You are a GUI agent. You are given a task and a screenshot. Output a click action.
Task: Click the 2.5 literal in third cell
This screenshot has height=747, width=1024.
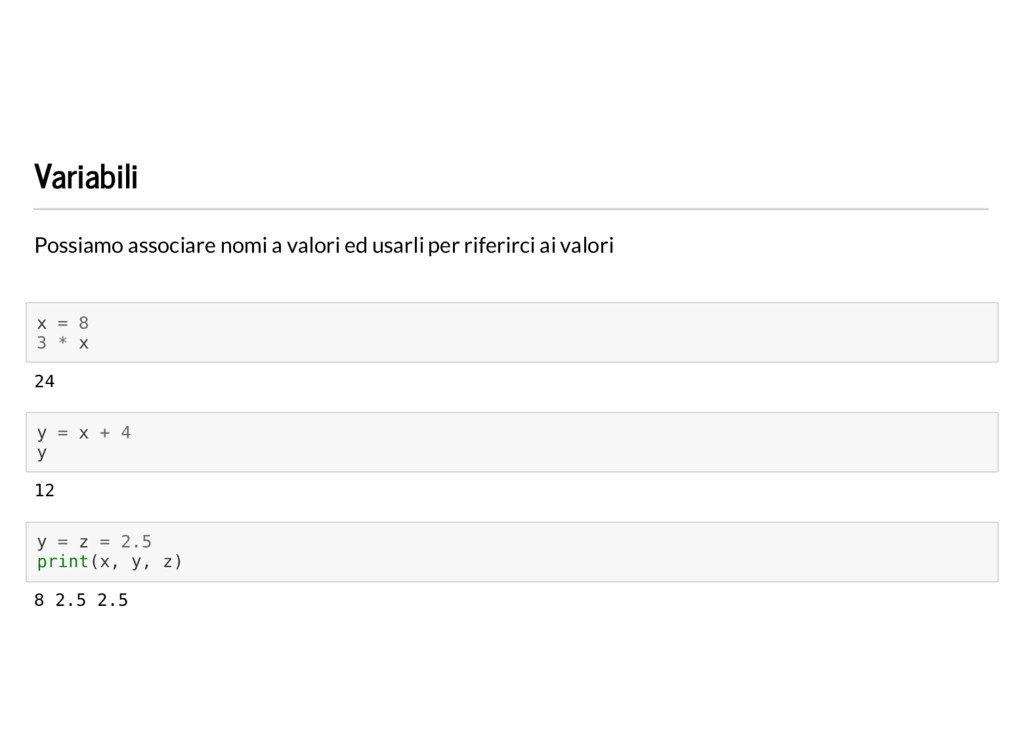136,542
